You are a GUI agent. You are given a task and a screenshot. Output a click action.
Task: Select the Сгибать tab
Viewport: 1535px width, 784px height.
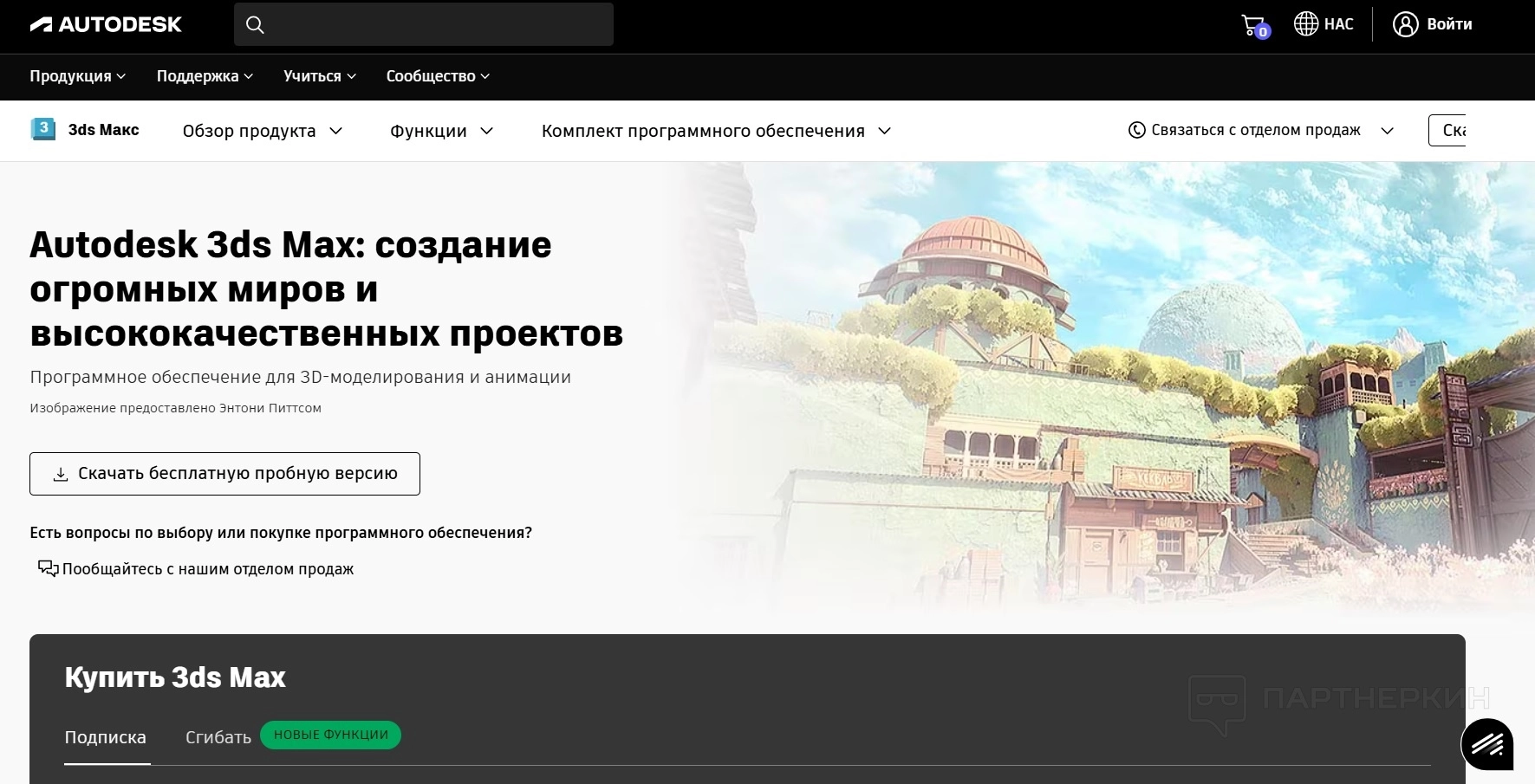click(x=218, y=737)
